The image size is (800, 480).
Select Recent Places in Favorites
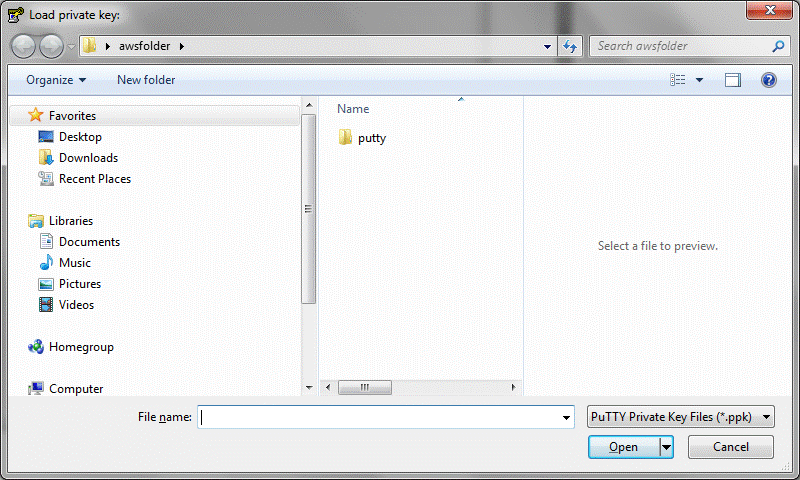[x=95, y=179]
